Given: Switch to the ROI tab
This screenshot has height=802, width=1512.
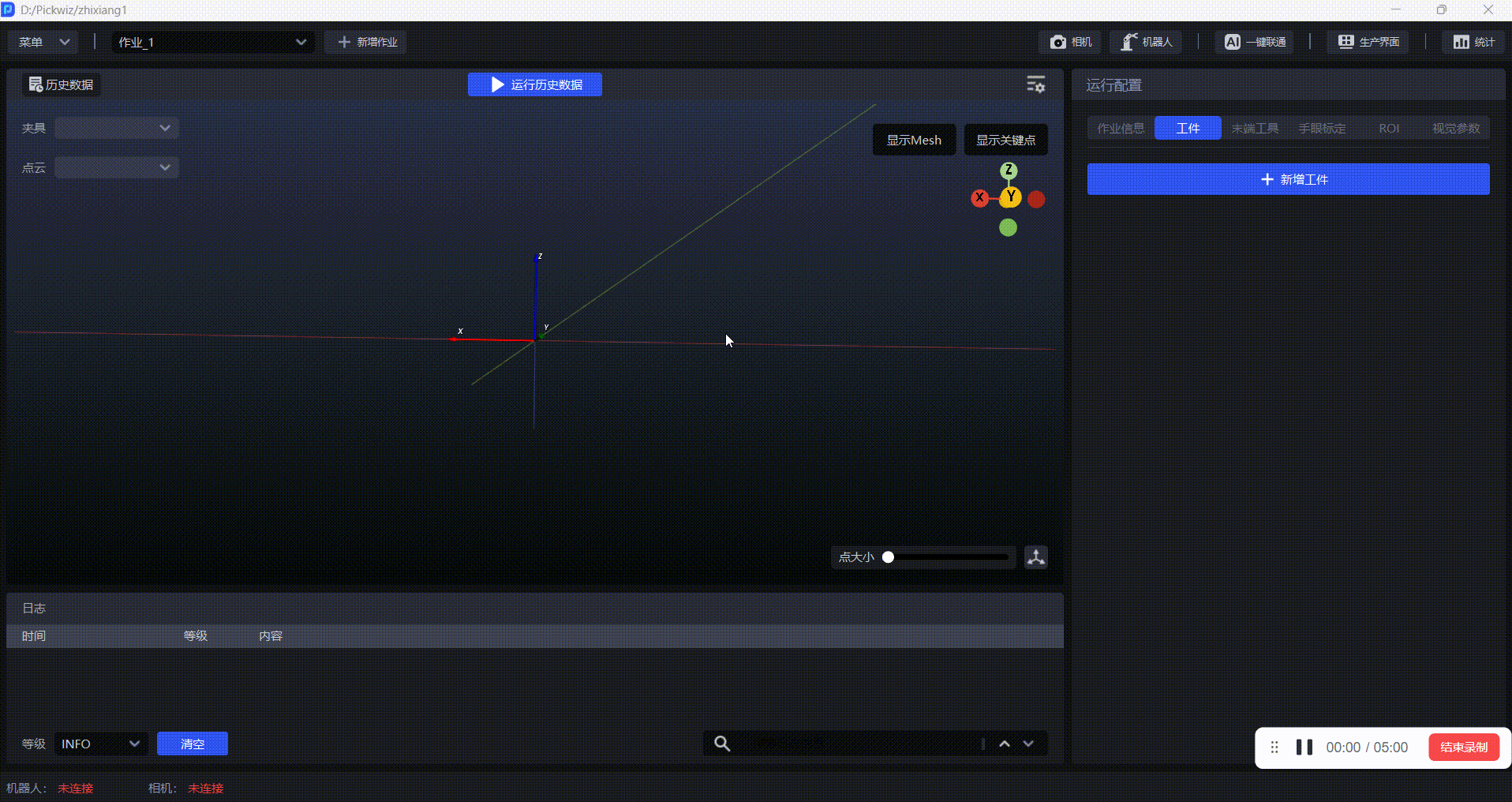Looking at the screenshot, I should click(1388, 128).
